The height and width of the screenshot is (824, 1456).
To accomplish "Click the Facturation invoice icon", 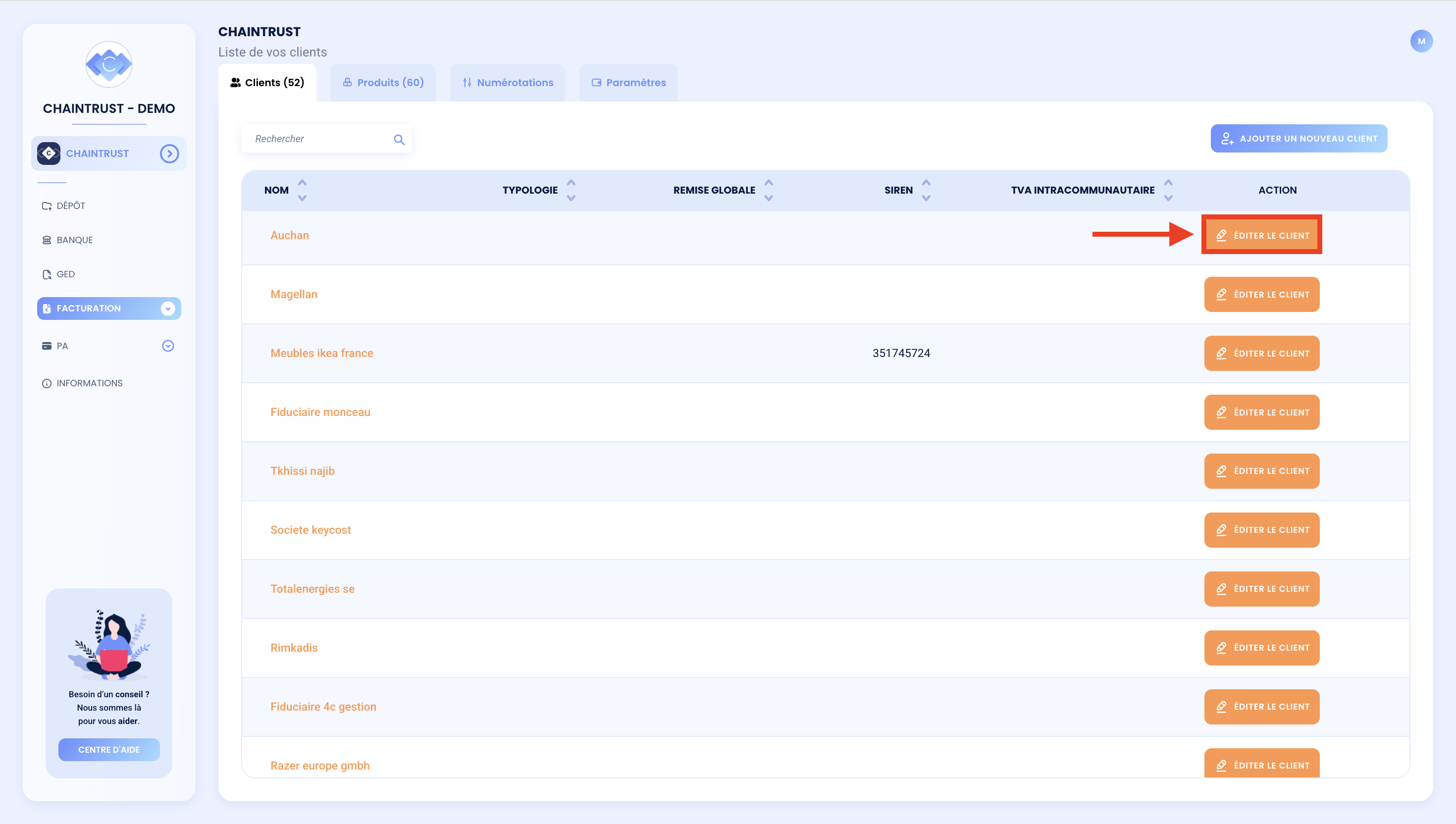I will pyautogui.click(x=47, y=309).
